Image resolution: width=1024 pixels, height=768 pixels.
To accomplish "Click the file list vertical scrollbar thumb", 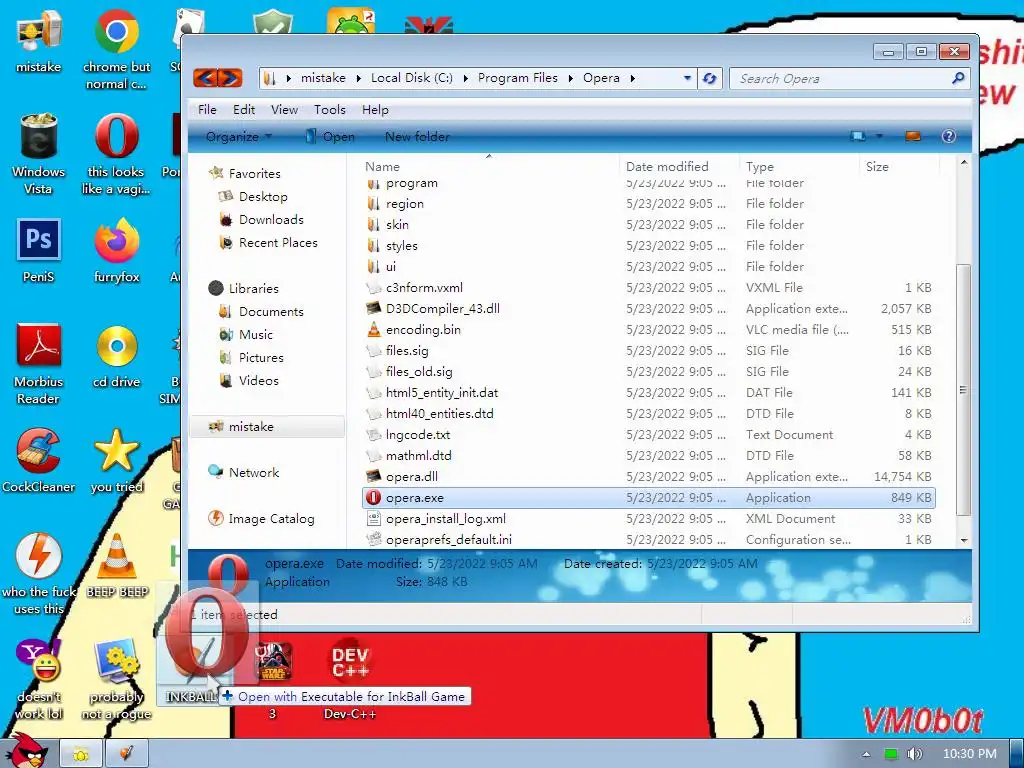I will point(963,389).
